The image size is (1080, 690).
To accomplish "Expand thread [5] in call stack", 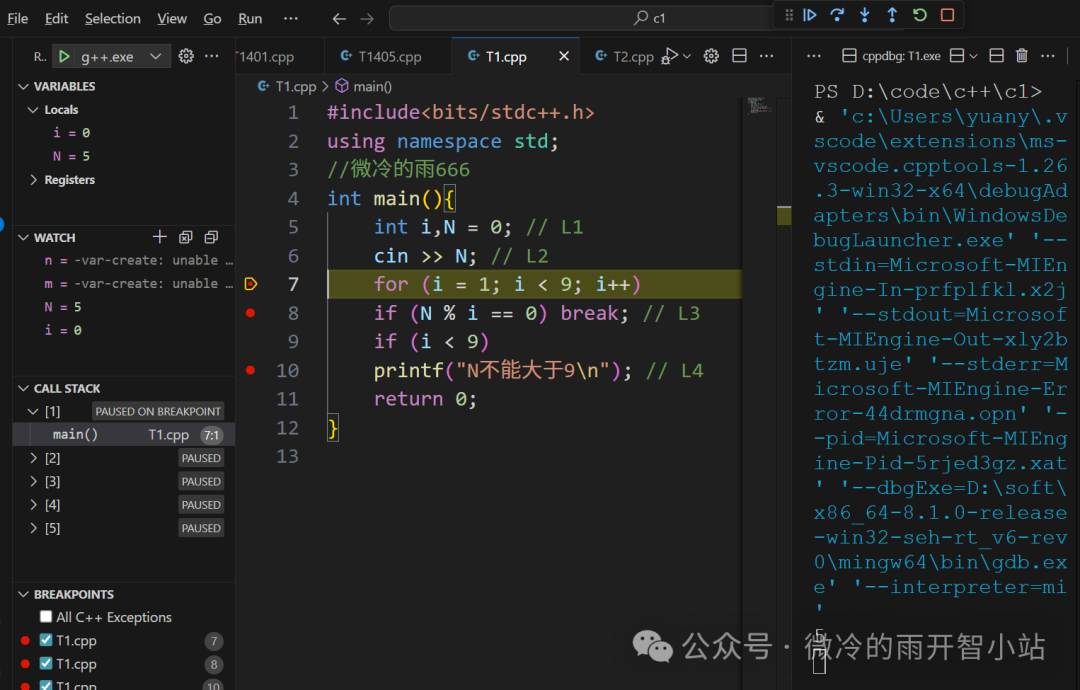I will pyautogui.click(x=32, y=528).
